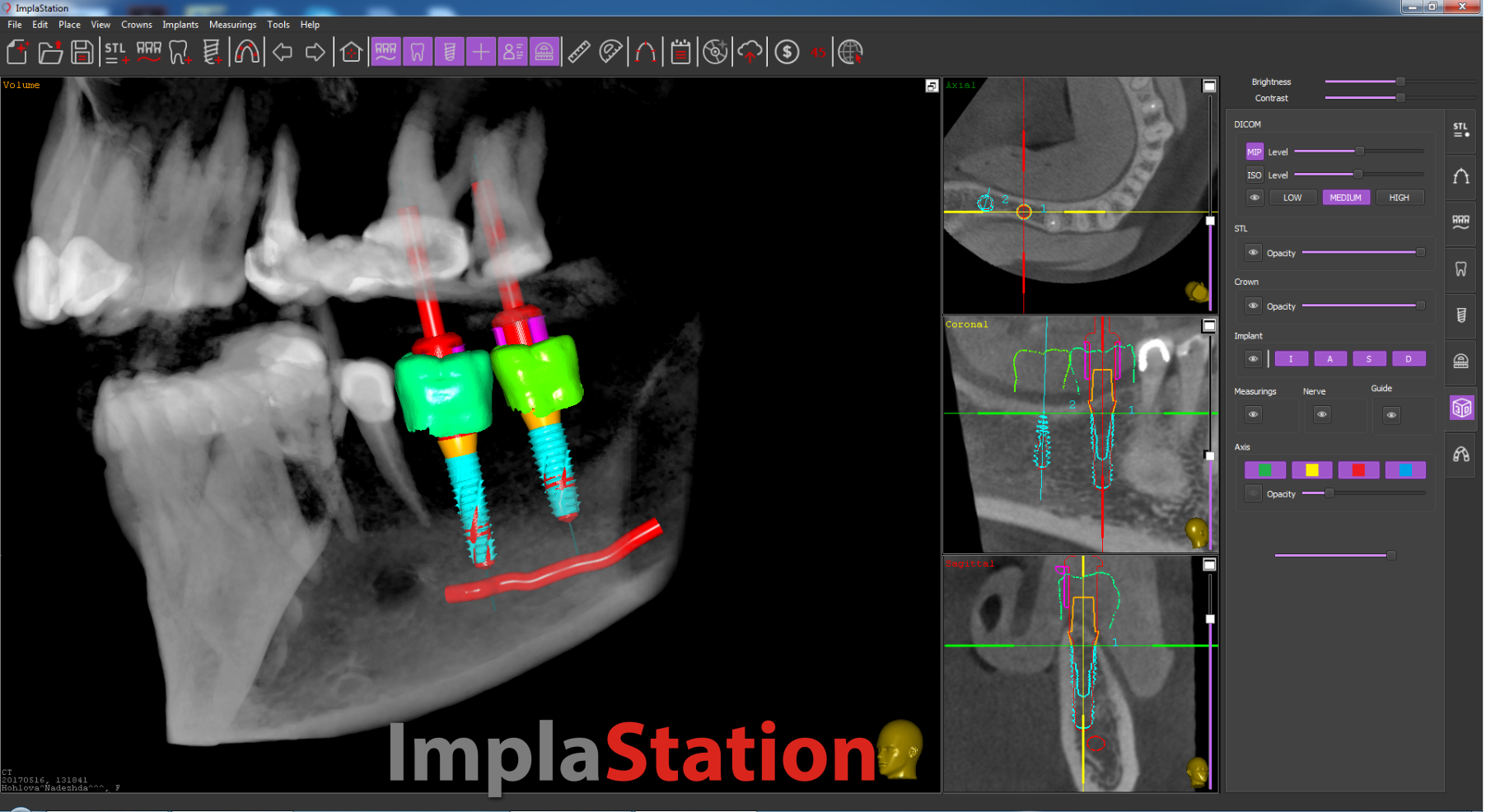Toggle the purple implant toolbar button
This screenshot has width=1486, height=812.
(x=449, y=52)
